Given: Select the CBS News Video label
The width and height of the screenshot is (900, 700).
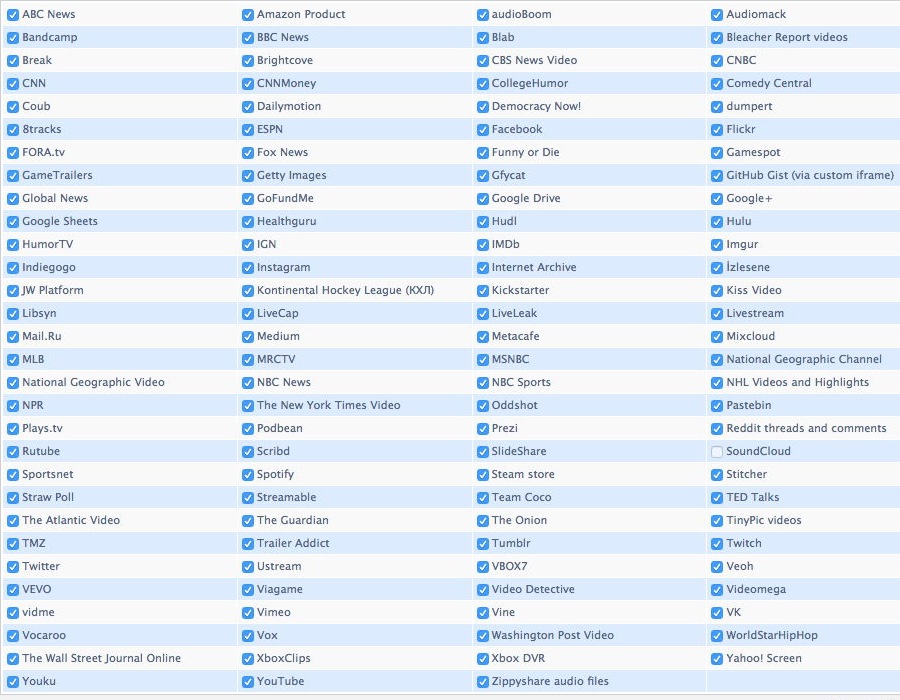Looking at the screenshot, I should click(x=534, y=60).
